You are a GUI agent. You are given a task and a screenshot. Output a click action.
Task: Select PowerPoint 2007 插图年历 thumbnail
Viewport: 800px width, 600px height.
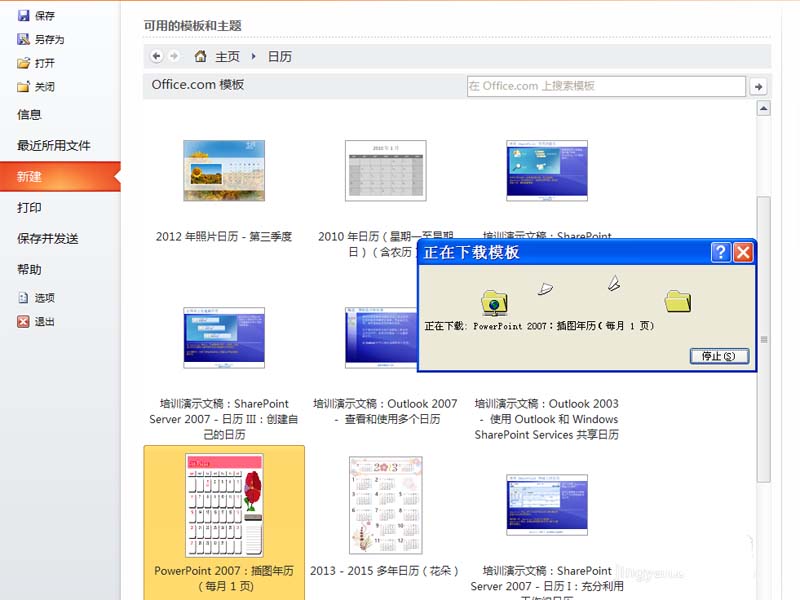[224, 505]
